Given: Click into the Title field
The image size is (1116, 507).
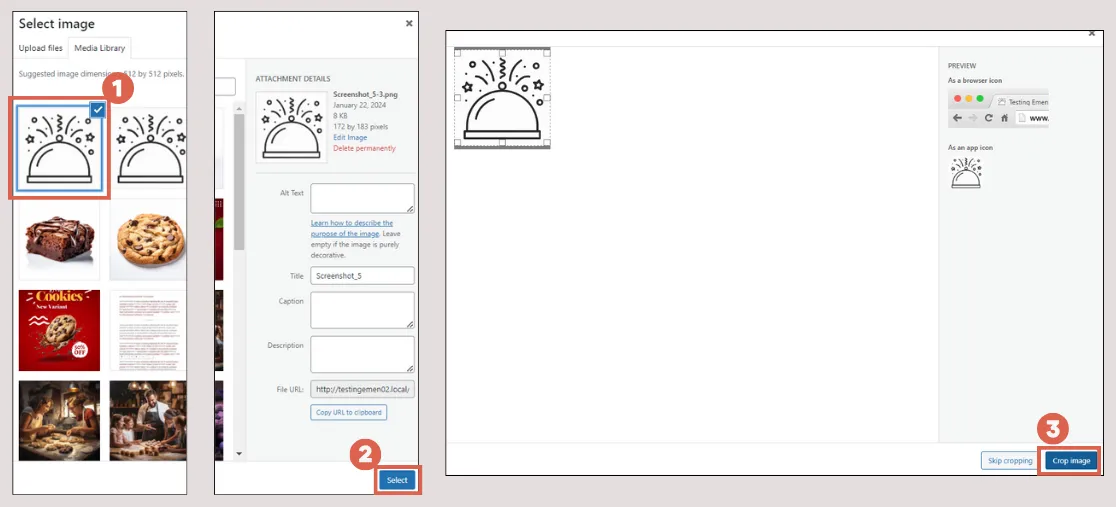Looking at the screenshot, I should (x=362, y=275).
